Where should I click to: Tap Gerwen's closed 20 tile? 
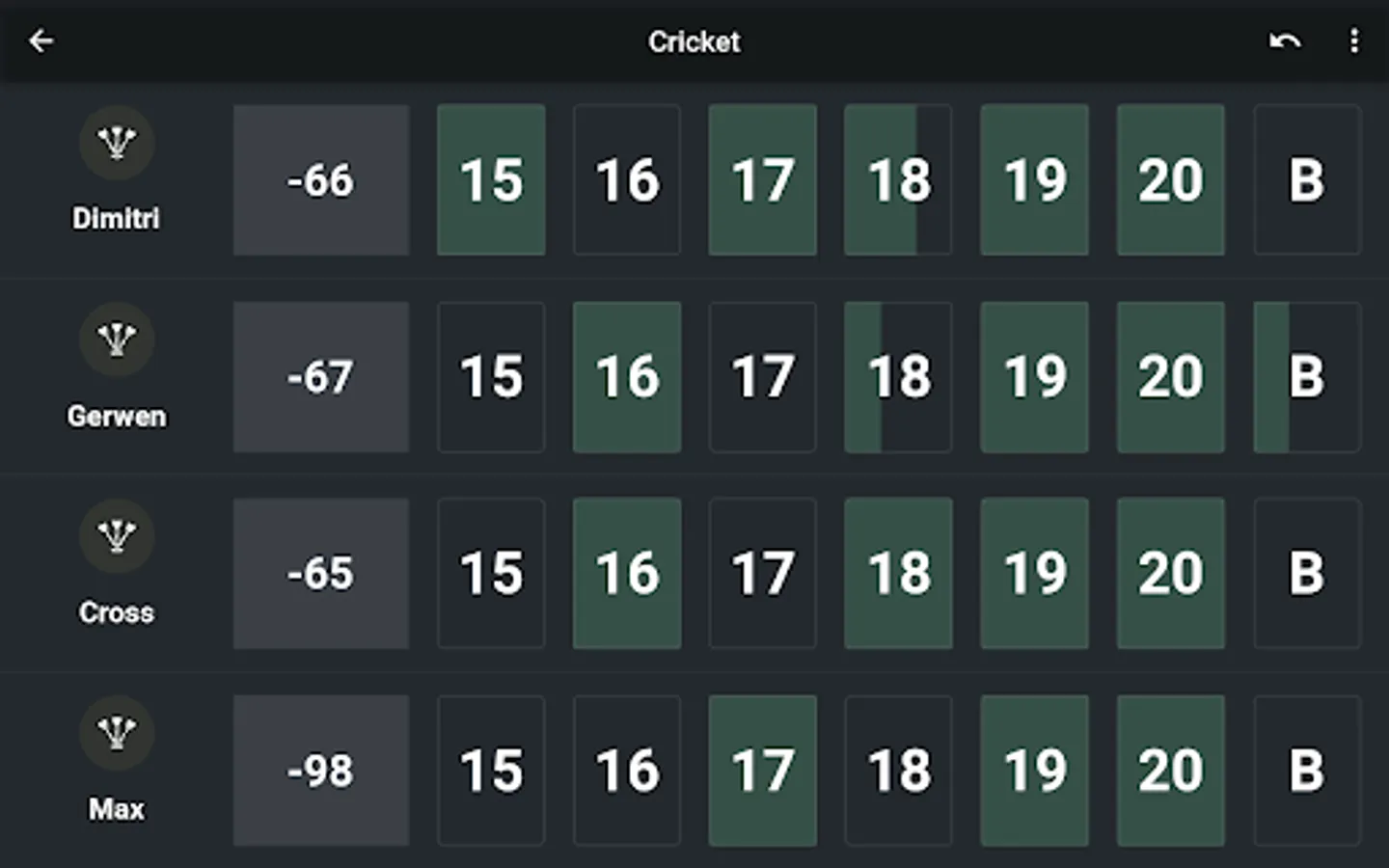(x=1171, y=377)
